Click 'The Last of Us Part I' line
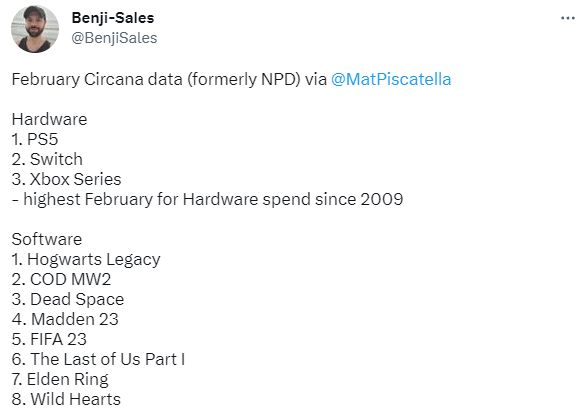Image resolution: width=585 pixels, height=414 pixels. [98, 359]
